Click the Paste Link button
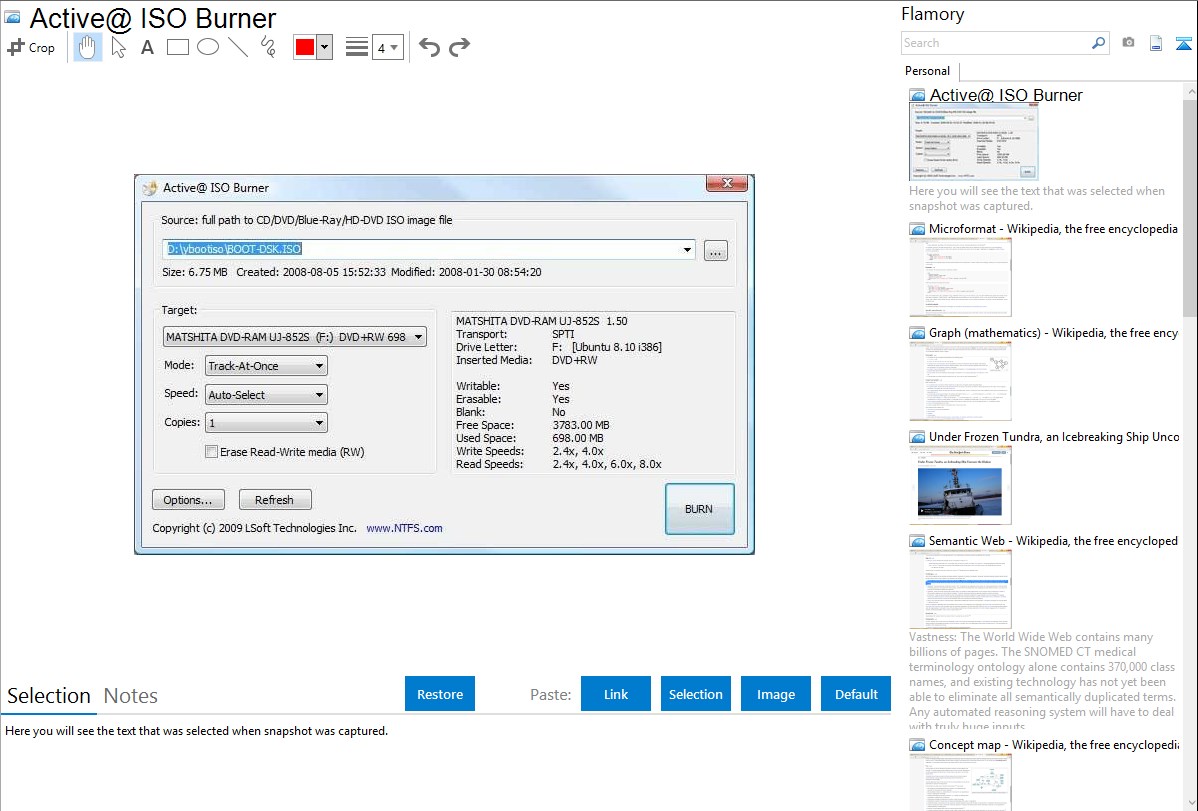 (616, 694)
